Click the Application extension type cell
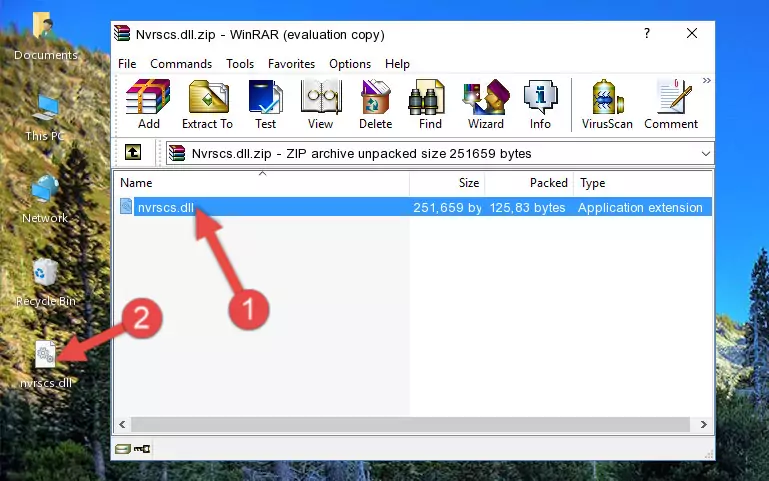The height and width of the screenshot is (481, 769). (640, 207)
